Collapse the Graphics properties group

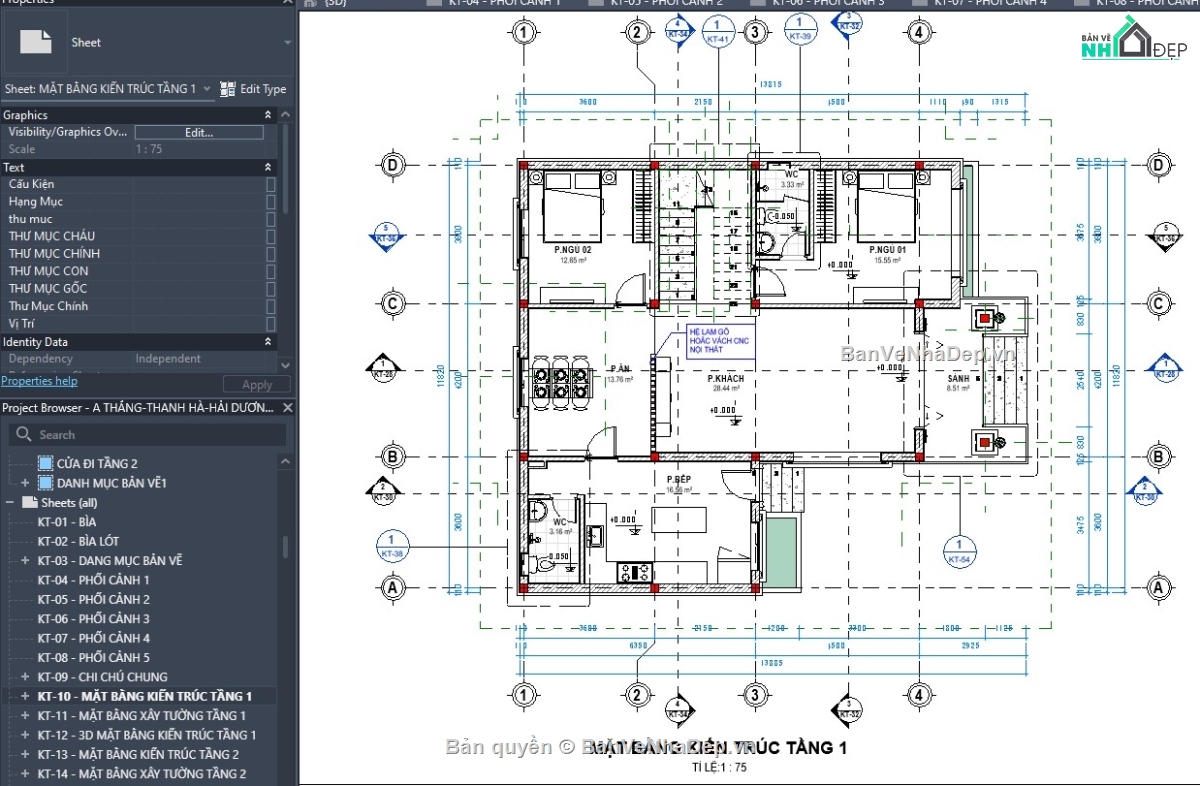(268, 115)
